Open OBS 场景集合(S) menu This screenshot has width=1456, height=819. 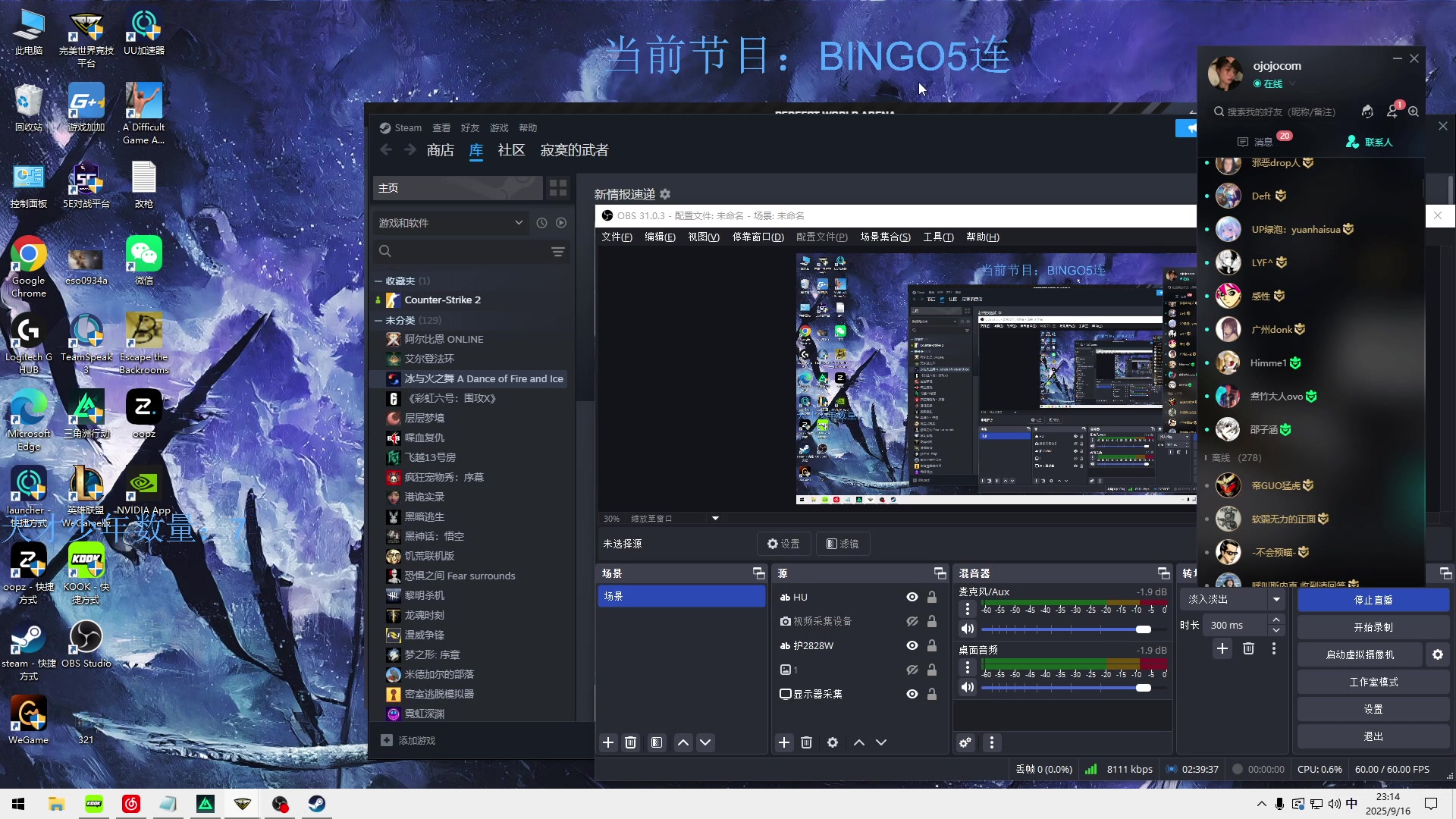[x=885, y=237]
